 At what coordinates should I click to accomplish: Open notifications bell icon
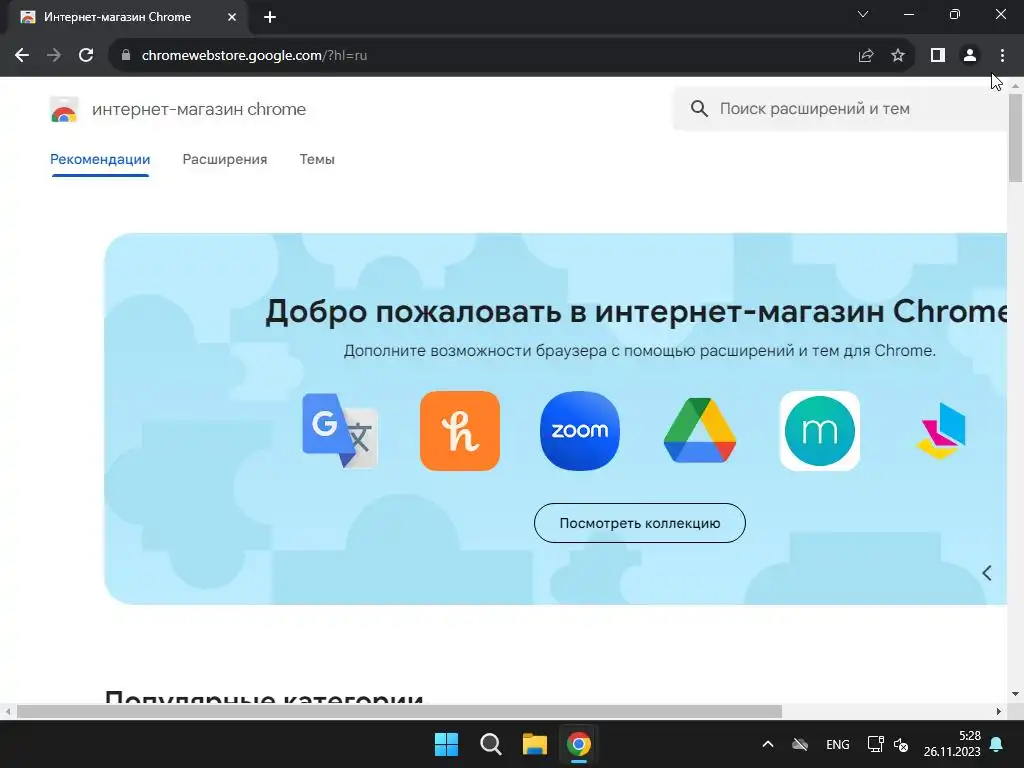[x=997, y=744]
